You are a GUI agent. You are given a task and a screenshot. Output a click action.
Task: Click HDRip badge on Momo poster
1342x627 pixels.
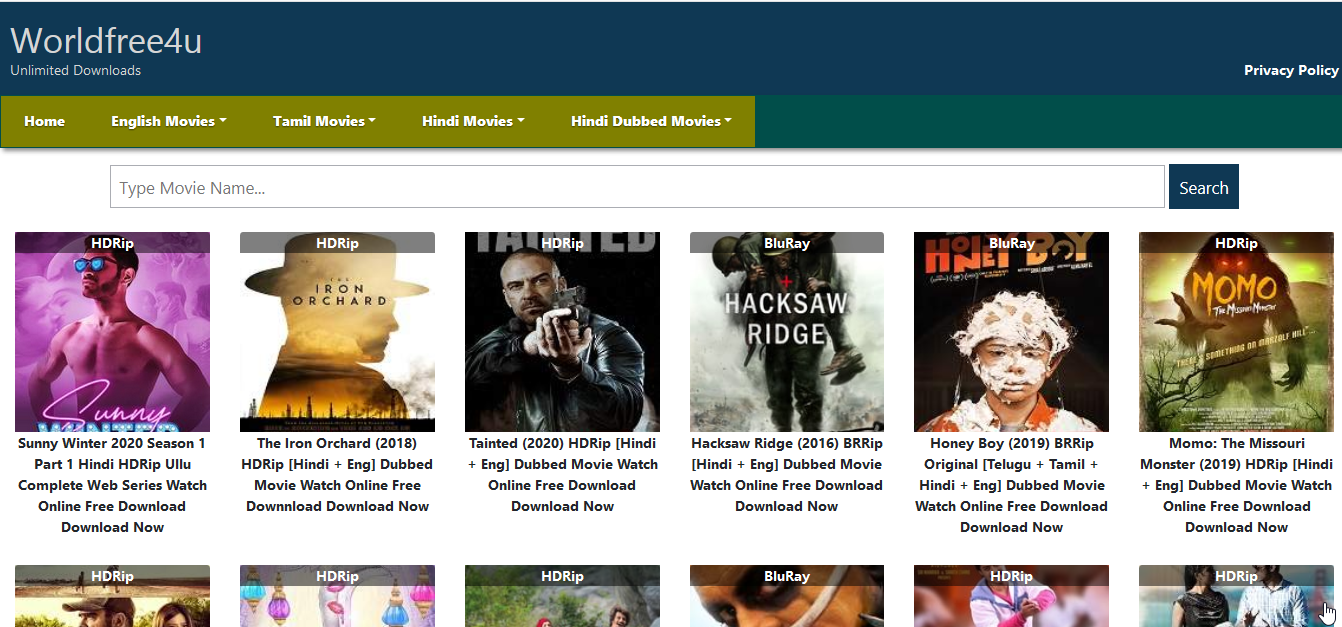point(1236,243)
